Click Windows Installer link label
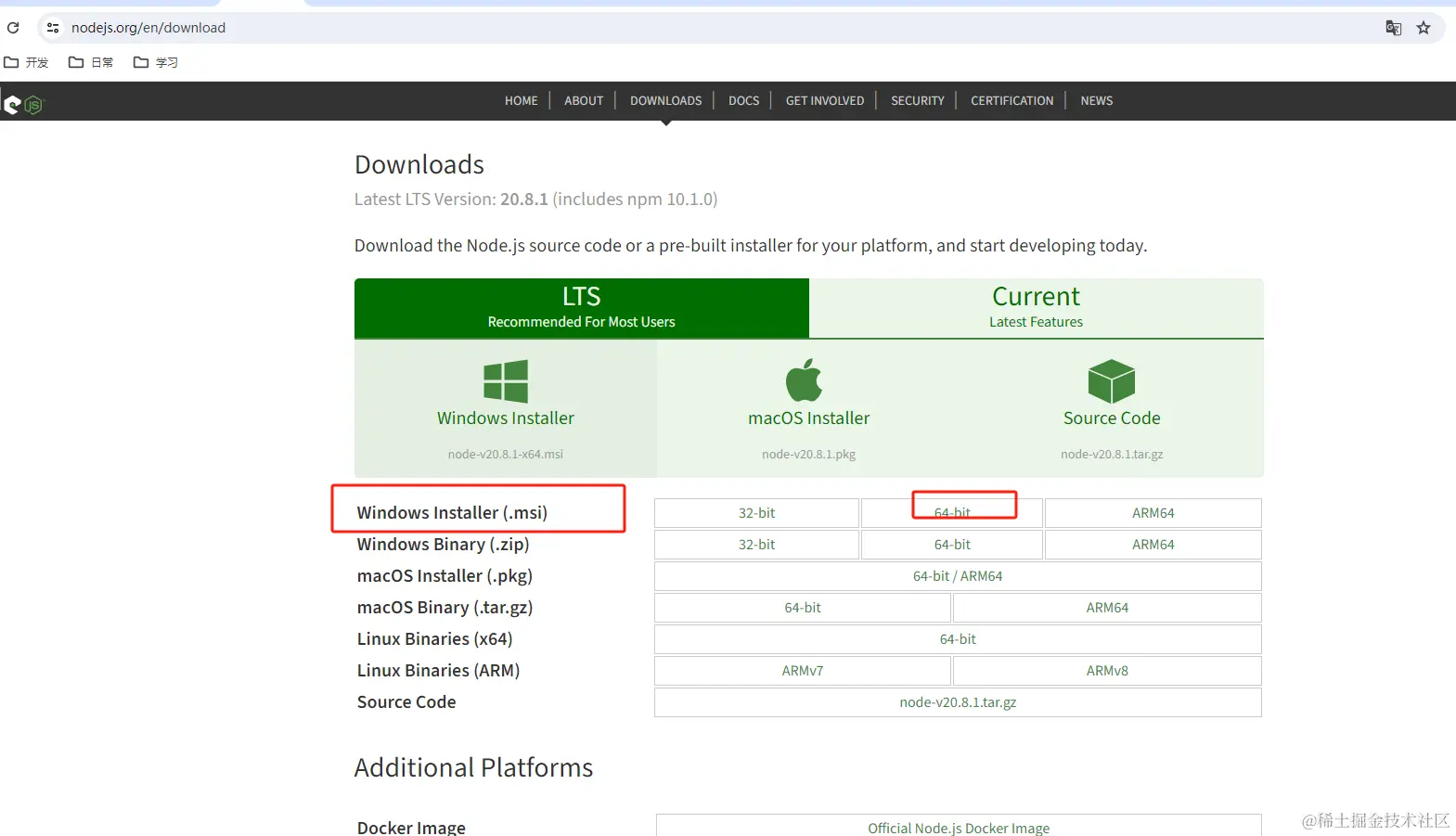This screenshot has height=836, width=1456. click(x=506, y=418)
